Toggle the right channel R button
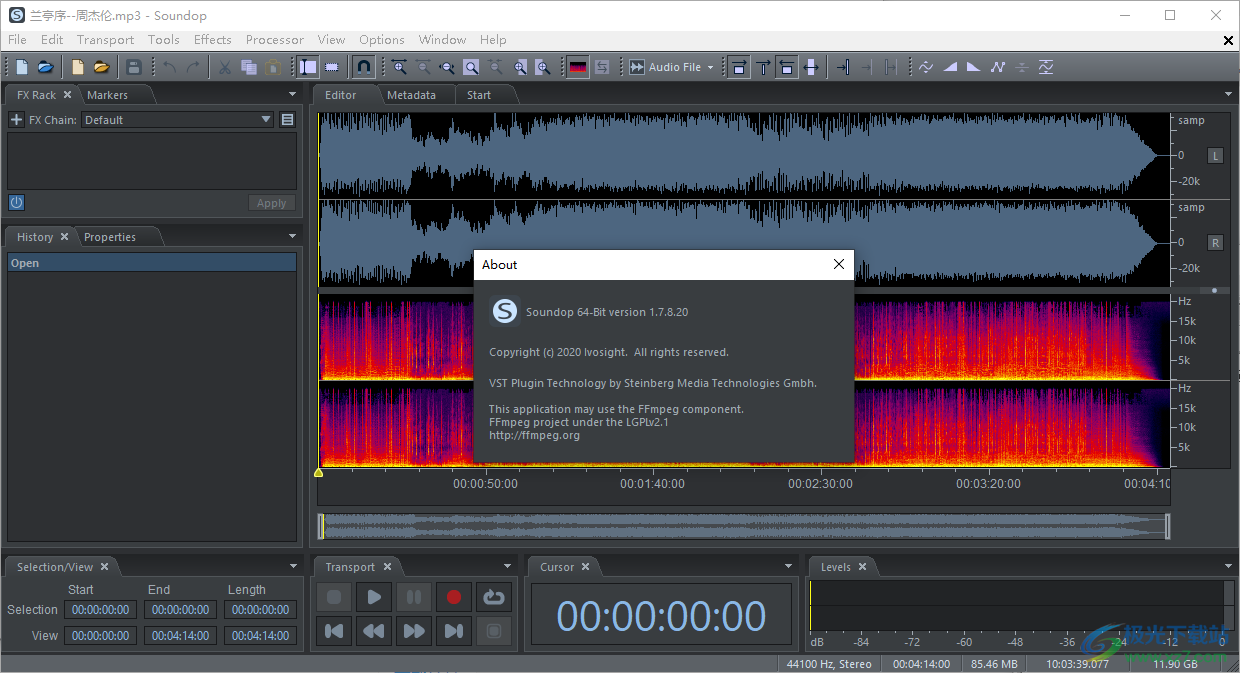 (x=1215, y=243)
